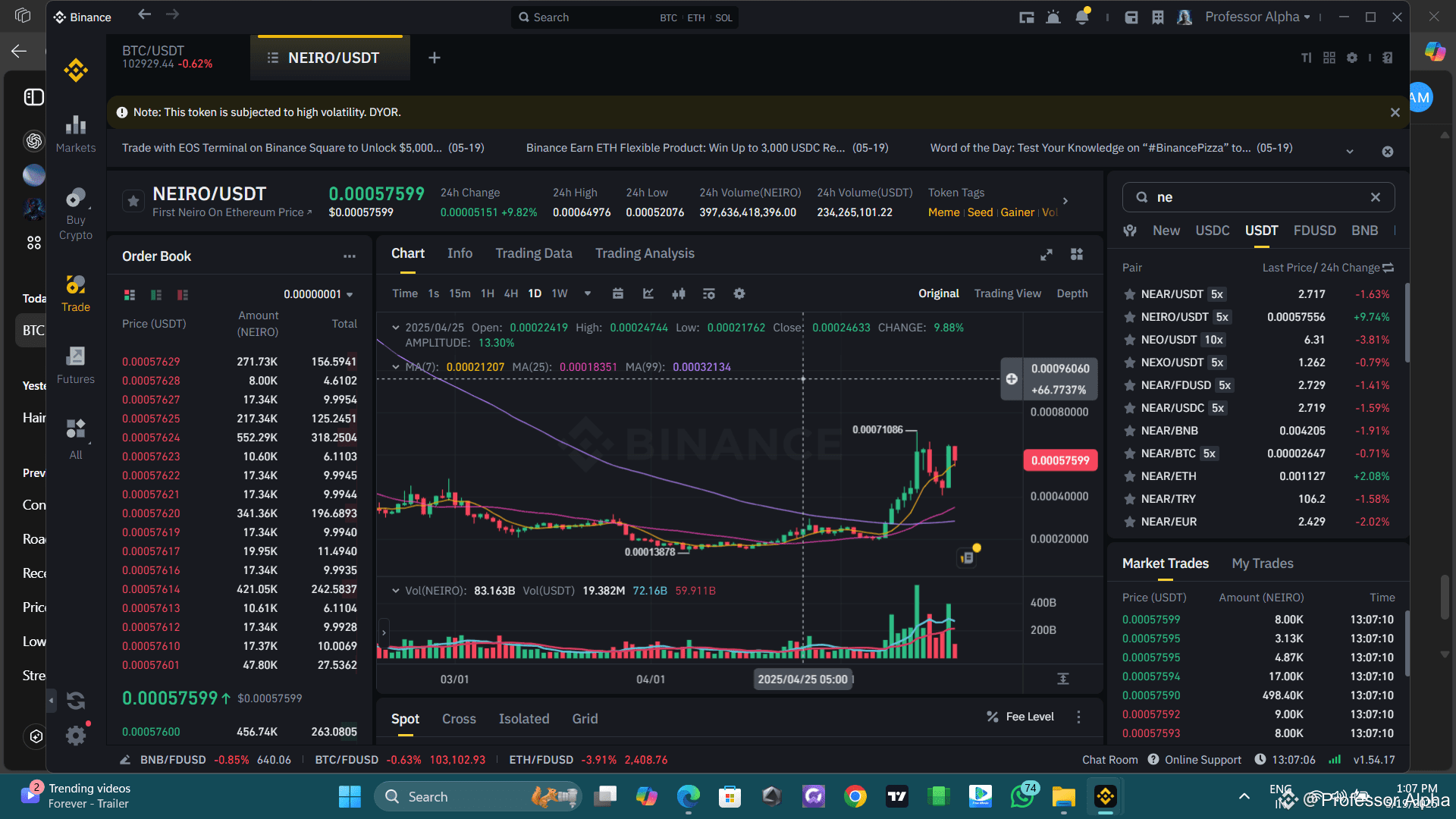Image resolution: width=1456 pixels, height=819 pixels.
Task: Open the sidebar settings gear at the bottom
Action: pyautogui.click(x=76, y=735)
